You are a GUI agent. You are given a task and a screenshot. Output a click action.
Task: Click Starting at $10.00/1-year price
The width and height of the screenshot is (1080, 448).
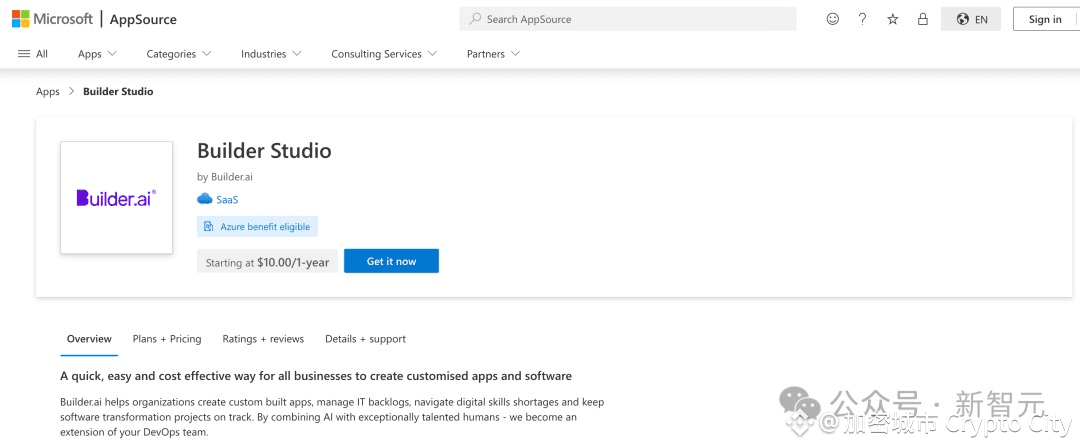click(267, 262)
